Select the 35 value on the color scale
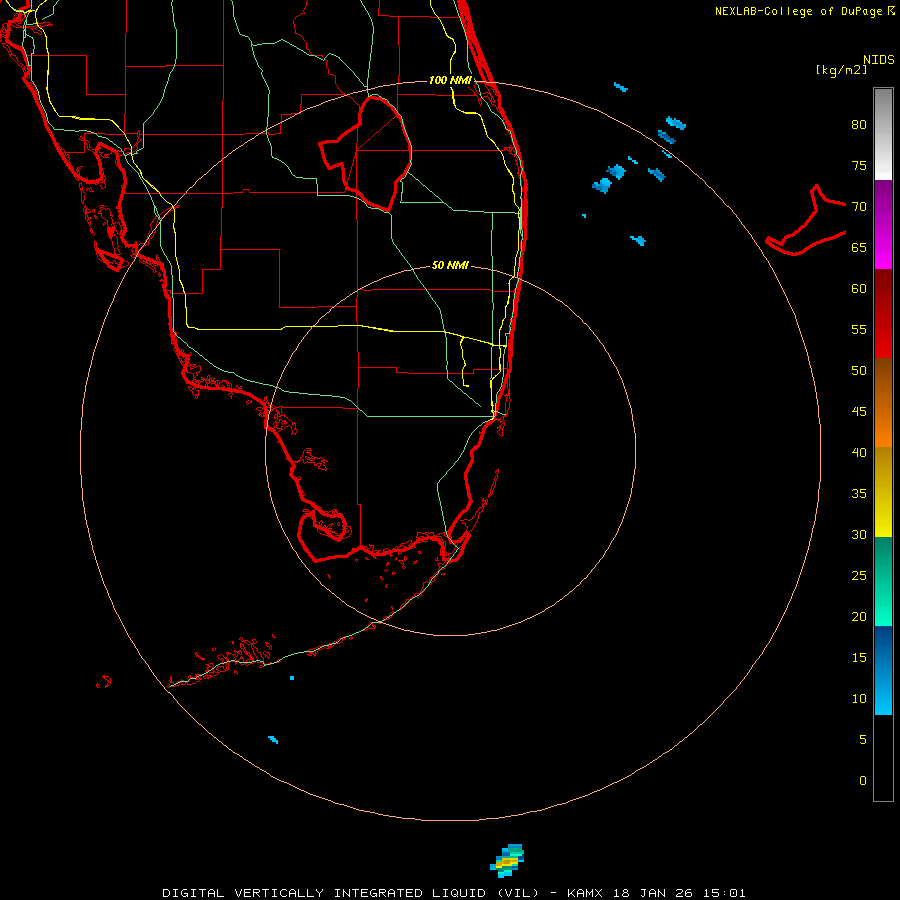The height and width of the screenshot is (900, 900). (x=859, y=494)
